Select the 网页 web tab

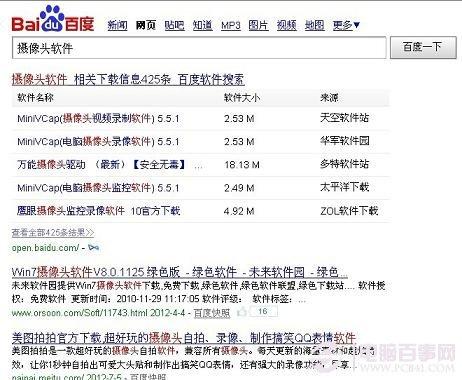(x=146, y=25)
